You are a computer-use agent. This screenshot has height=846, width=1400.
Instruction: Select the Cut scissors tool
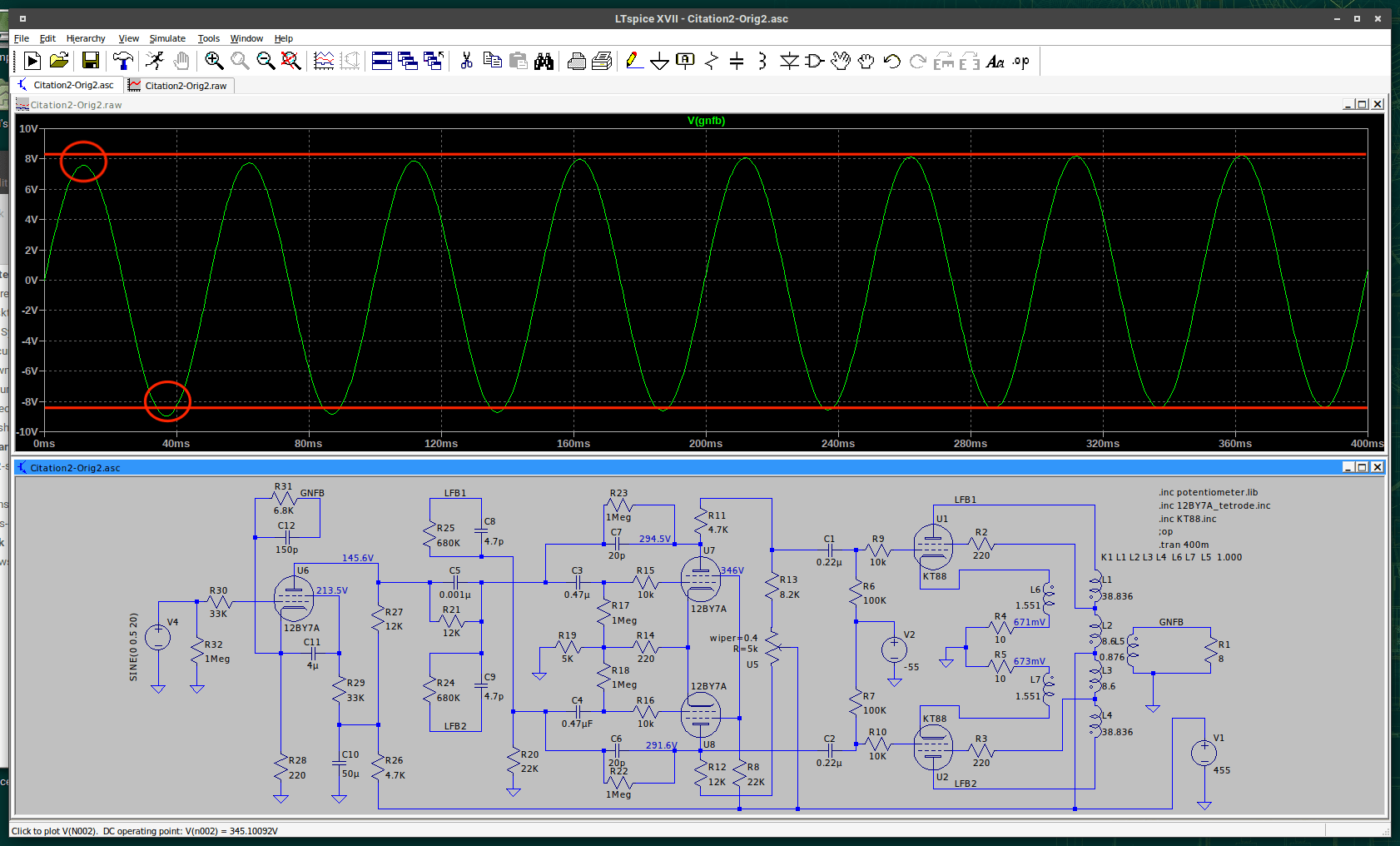coord(467,61)
